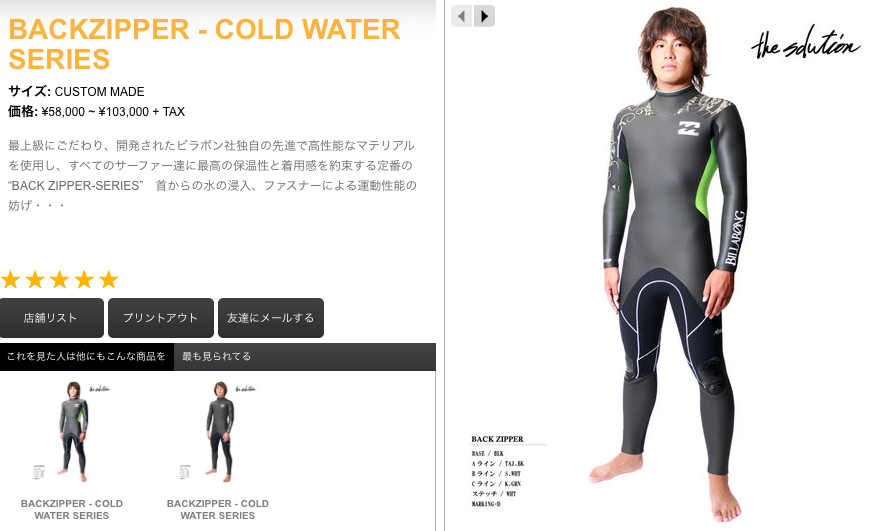The height and width of the screenshot is (531, 875).
Task: Select the fourth rating star
Action: (84, 279)
